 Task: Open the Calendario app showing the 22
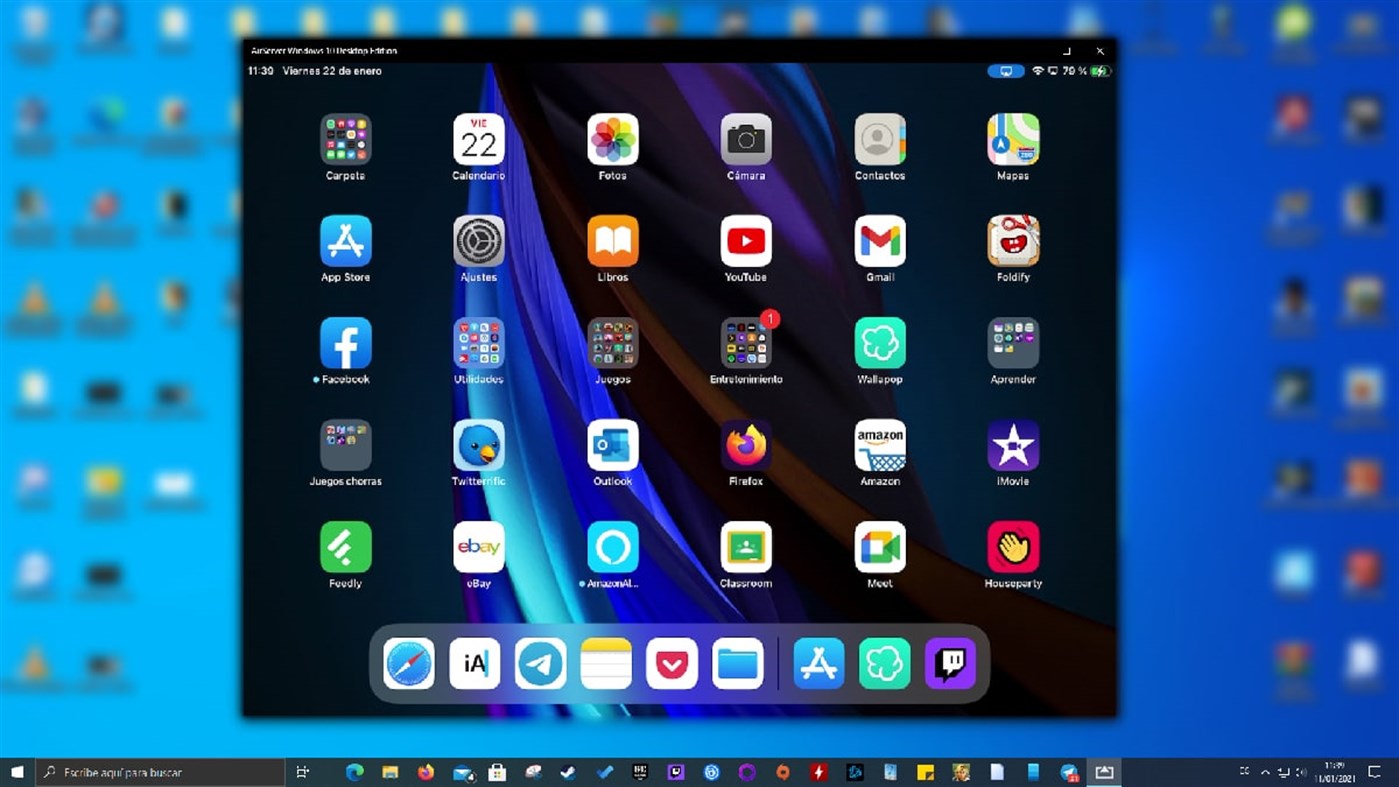point(478,139)
